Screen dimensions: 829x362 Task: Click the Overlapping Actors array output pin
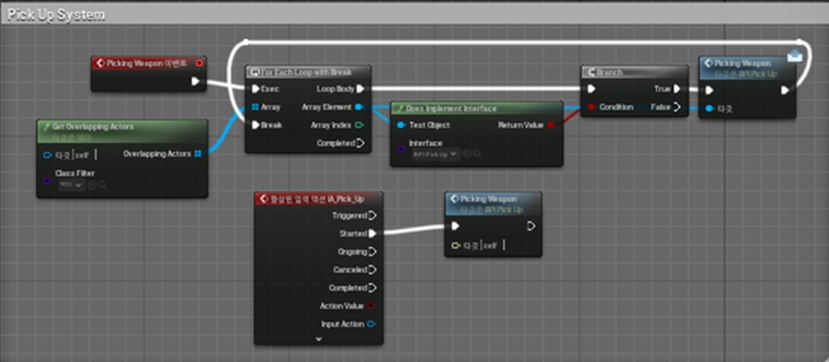(198, 154)
